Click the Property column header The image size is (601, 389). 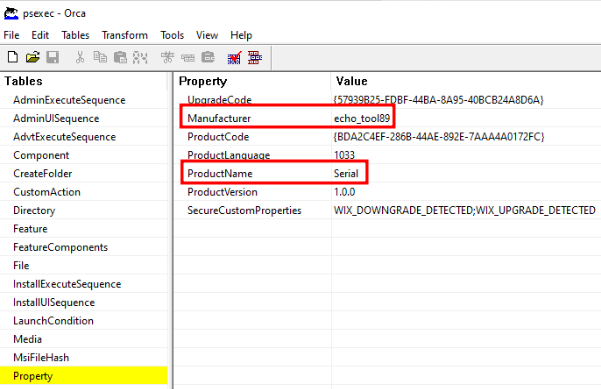pos(253,81)
